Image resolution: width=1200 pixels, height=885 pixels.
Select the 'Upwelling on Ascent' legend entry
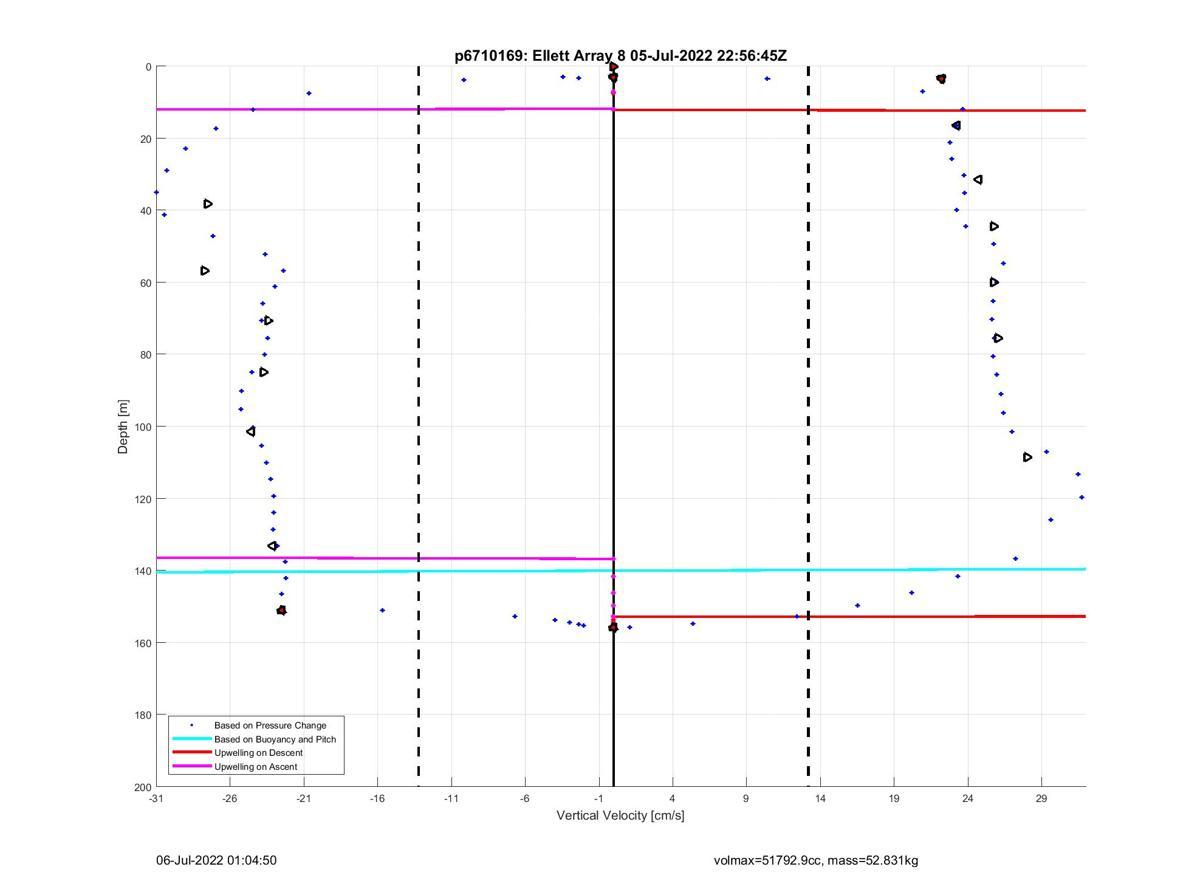pos(255,767)
